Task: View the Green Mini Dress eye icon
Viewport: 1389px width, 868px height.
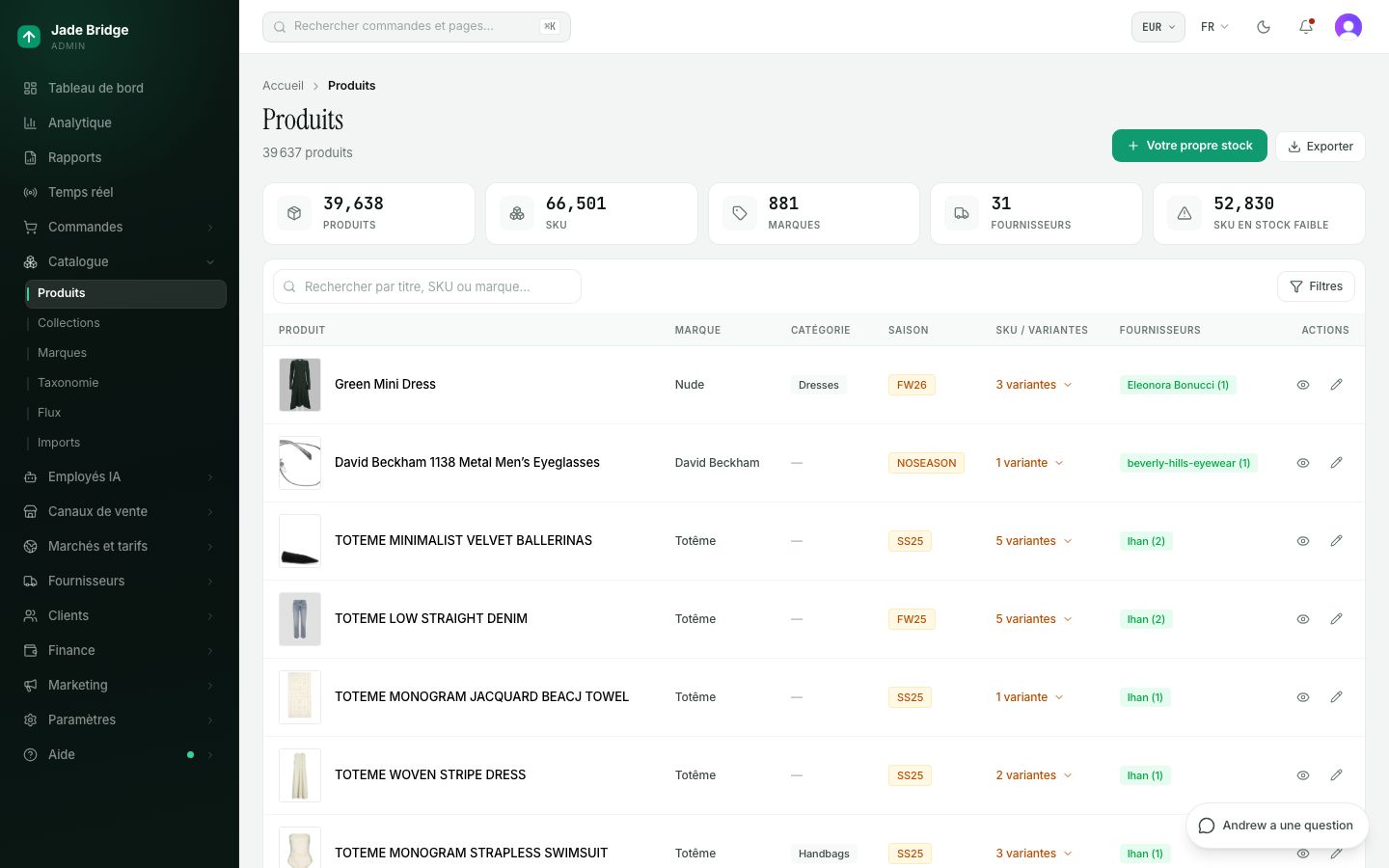Action: [1303, 385]
